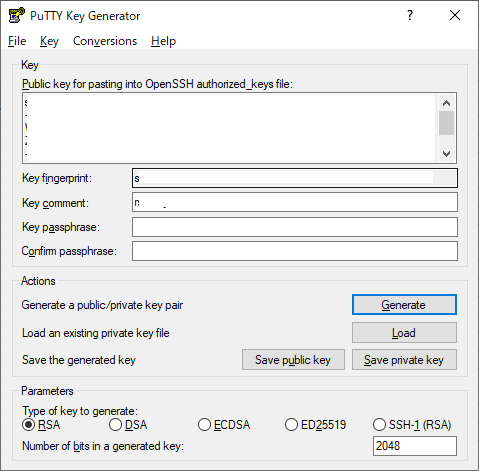Click the 'Key passphrase:' label
479x471 pixels.
[x=61, y=227]
